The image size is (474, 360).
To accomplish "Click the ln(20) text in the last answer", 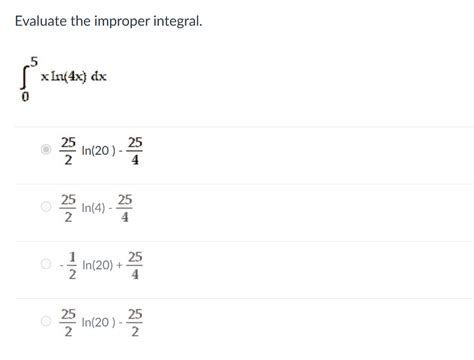I will (99, 322).
